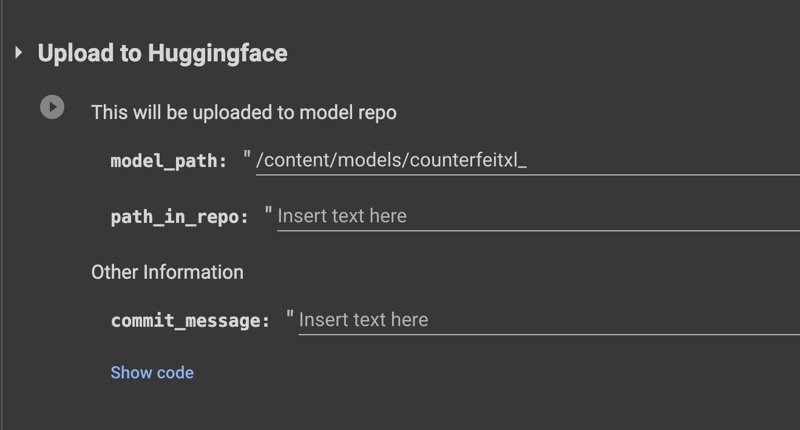This screenshot has width=800, height=430.
Task: Select the Other Information subheading
Action: 167,272
